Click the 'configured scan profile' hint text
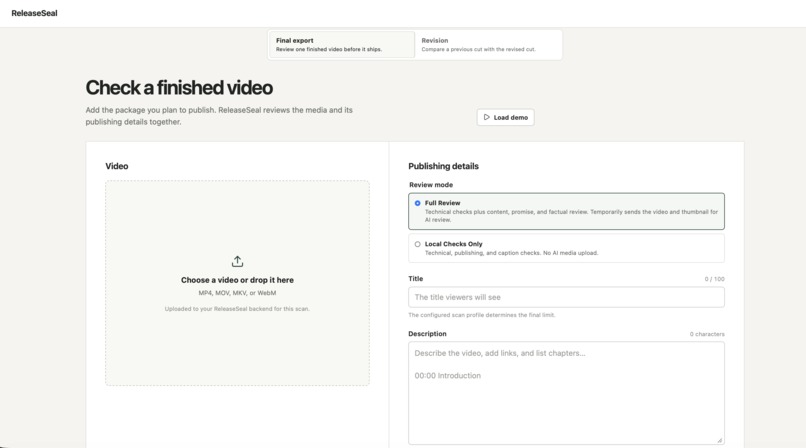This screenshot has height=448, width=806. [x=482, y=315]
